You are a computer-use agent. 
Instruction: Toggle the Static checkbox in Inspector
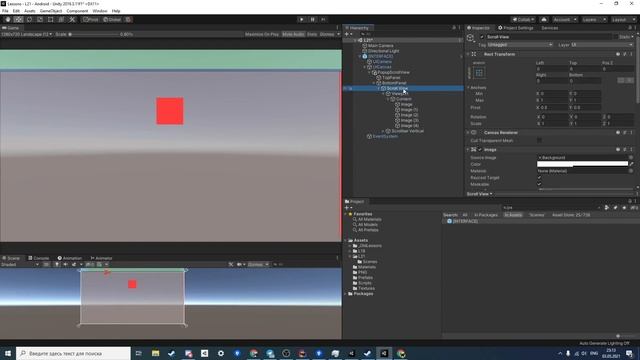(616, 37)
